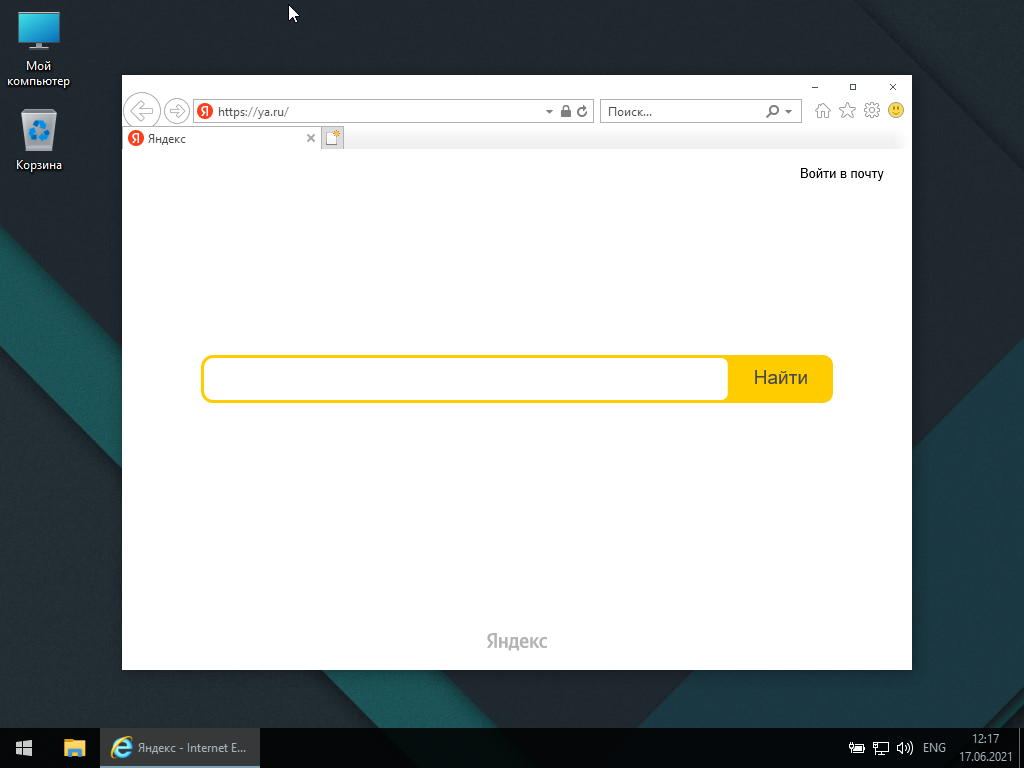Maximize the Internet Explorer window
The image size is (1024, 768).
click(x=852, y=87)
